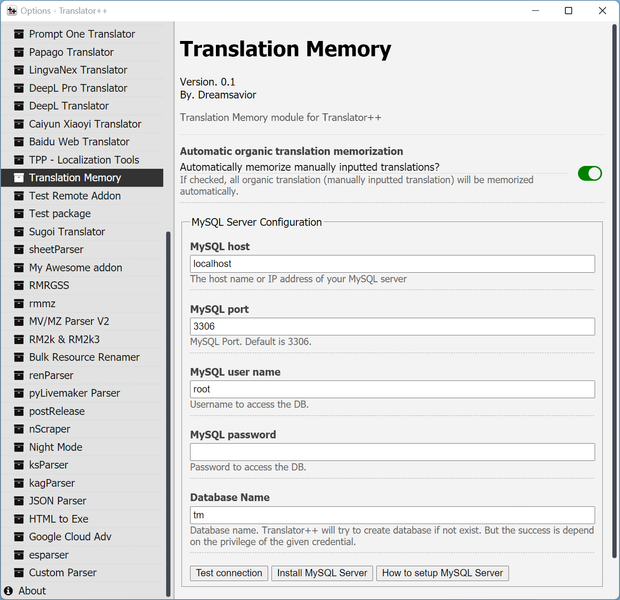Viewport: 620px width, 600px height.
Task: Focus the MySQL password field
Action: point(392,452)
